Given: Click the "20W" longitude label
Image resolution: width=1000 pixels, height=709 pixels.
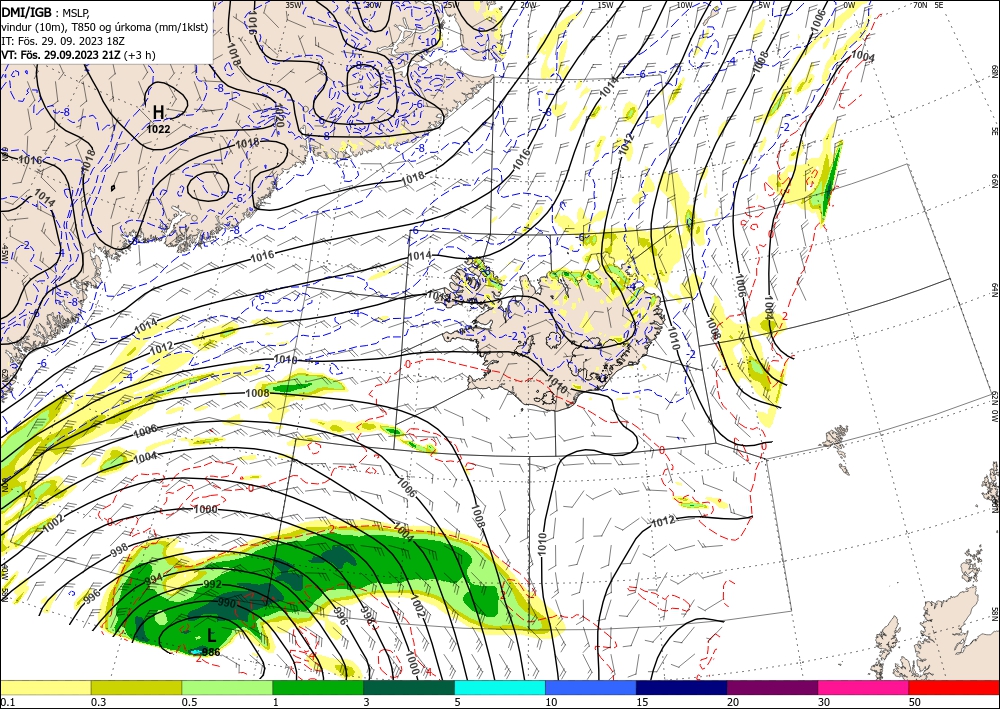Looking at the screenshot, I should (x=528, y=5).
